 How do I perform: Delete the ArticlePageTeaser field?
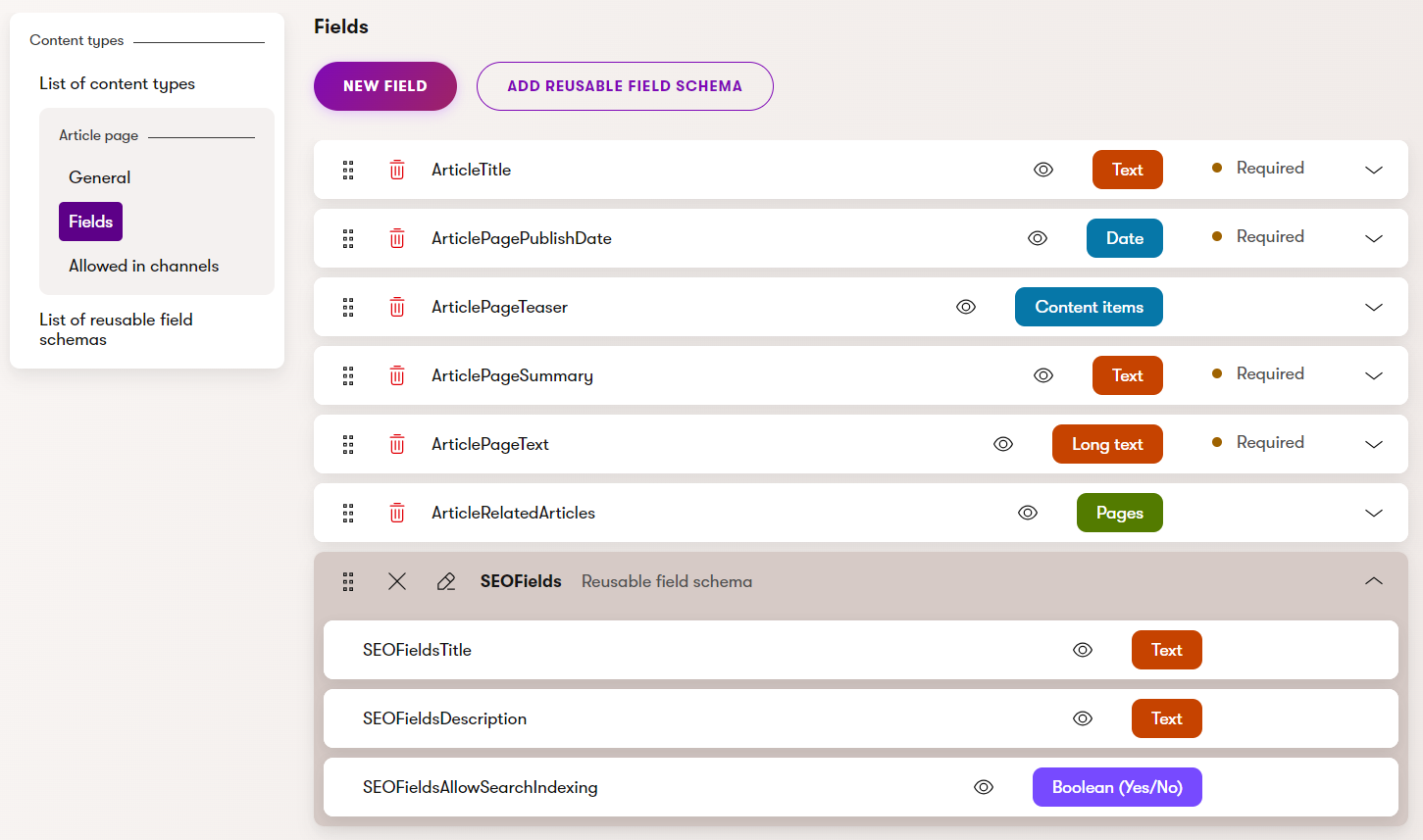(x=397, y=307)
